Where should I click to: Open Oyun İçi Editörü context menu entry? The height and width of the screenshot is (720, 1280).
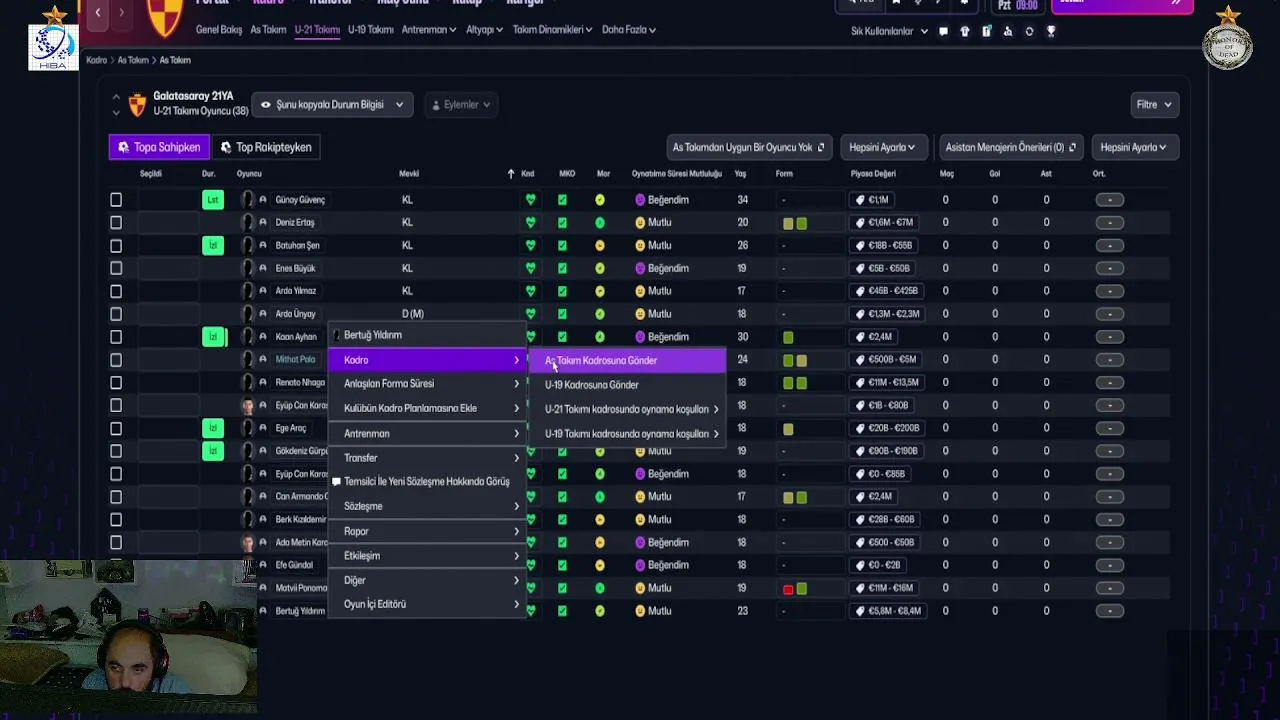pyautogui.click(x=428, y=604)
